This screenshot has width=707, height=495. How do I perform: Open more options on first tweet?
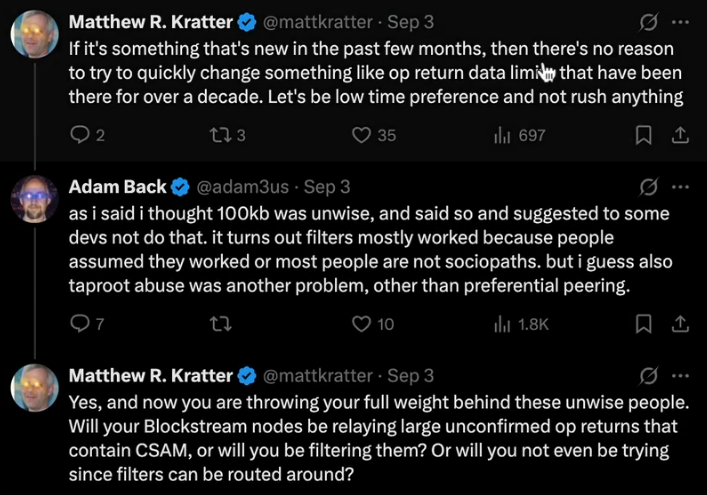click(x=680, y=21)
